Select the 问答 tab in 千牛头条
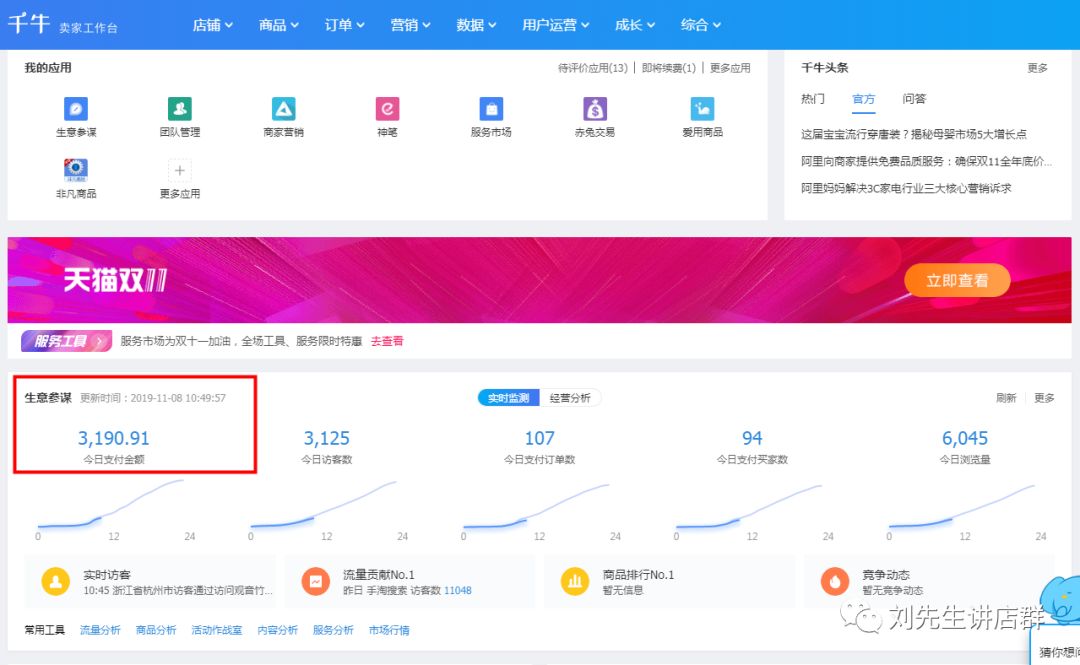Screen dimensions: 1080x665 click(x=914, y=99)
